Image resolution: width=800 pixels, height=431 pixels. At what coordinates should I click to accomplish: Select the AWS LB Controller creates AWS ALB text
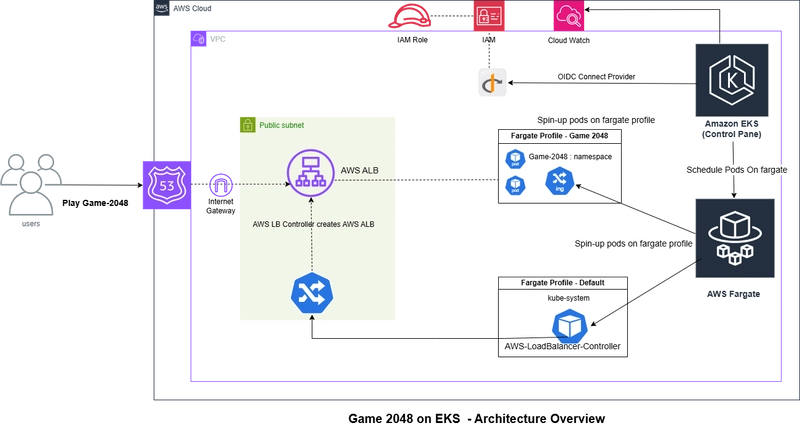pyautogui.click(x=313, y=224)
